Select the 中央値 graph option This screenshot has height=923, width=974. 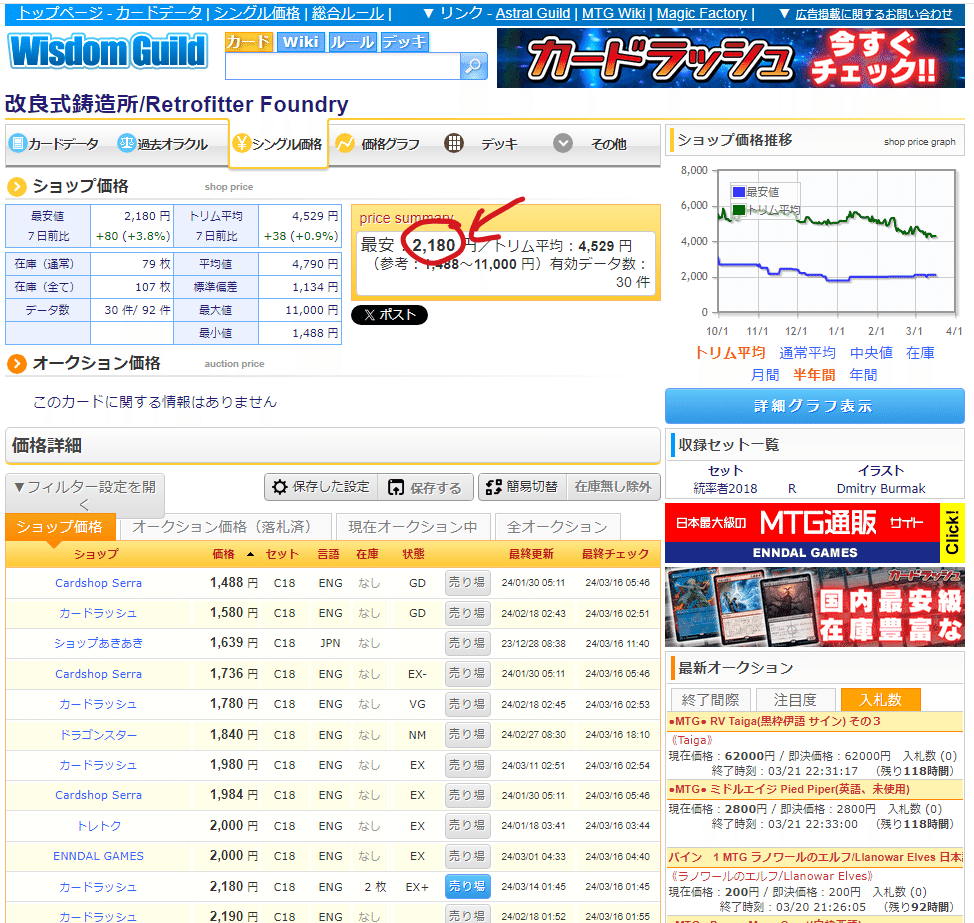click(871, 353)
